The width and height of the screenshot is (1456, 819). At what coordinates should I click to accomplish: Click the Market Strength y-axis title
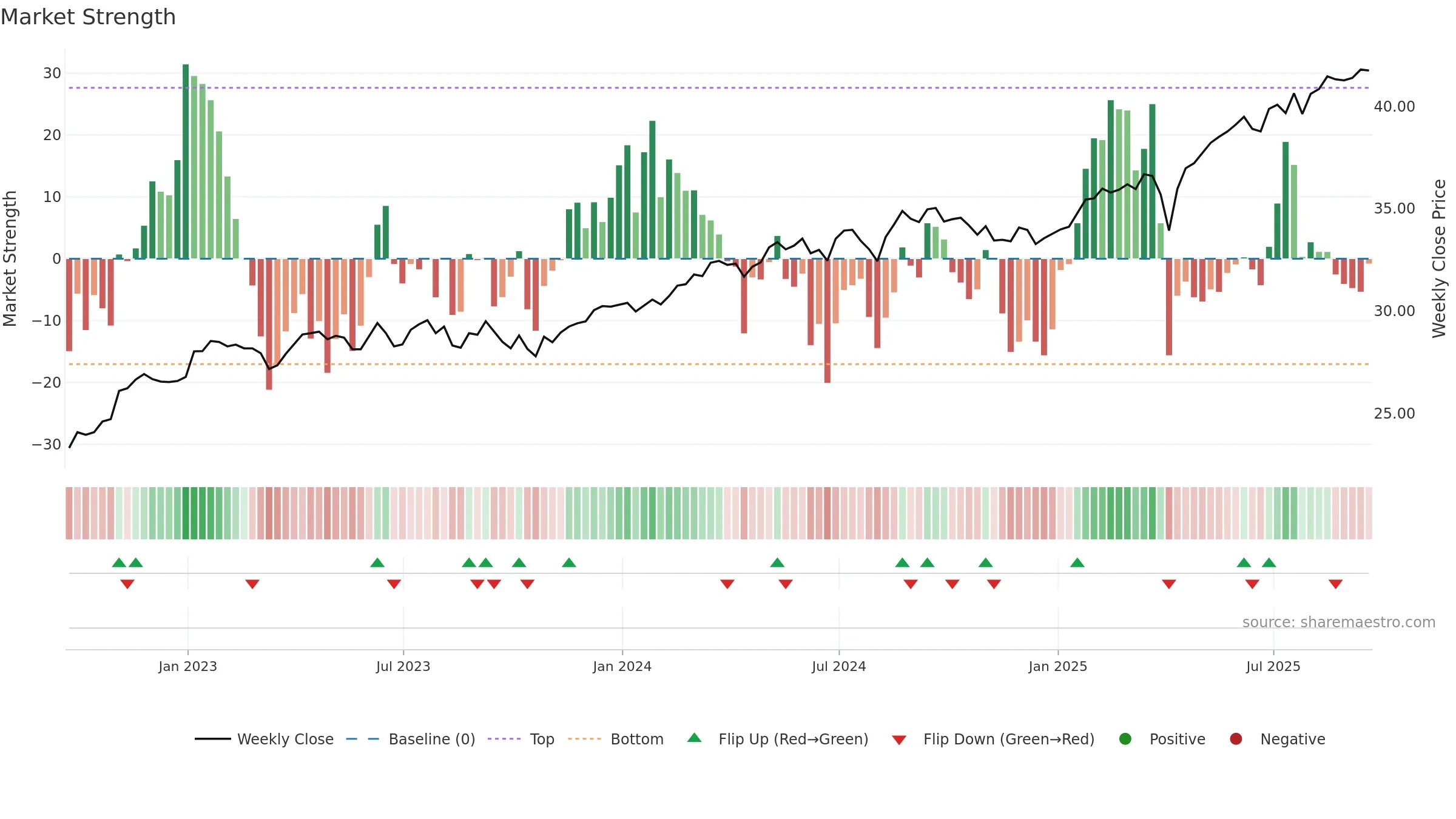pyautogui.click(x=10, y=258)
